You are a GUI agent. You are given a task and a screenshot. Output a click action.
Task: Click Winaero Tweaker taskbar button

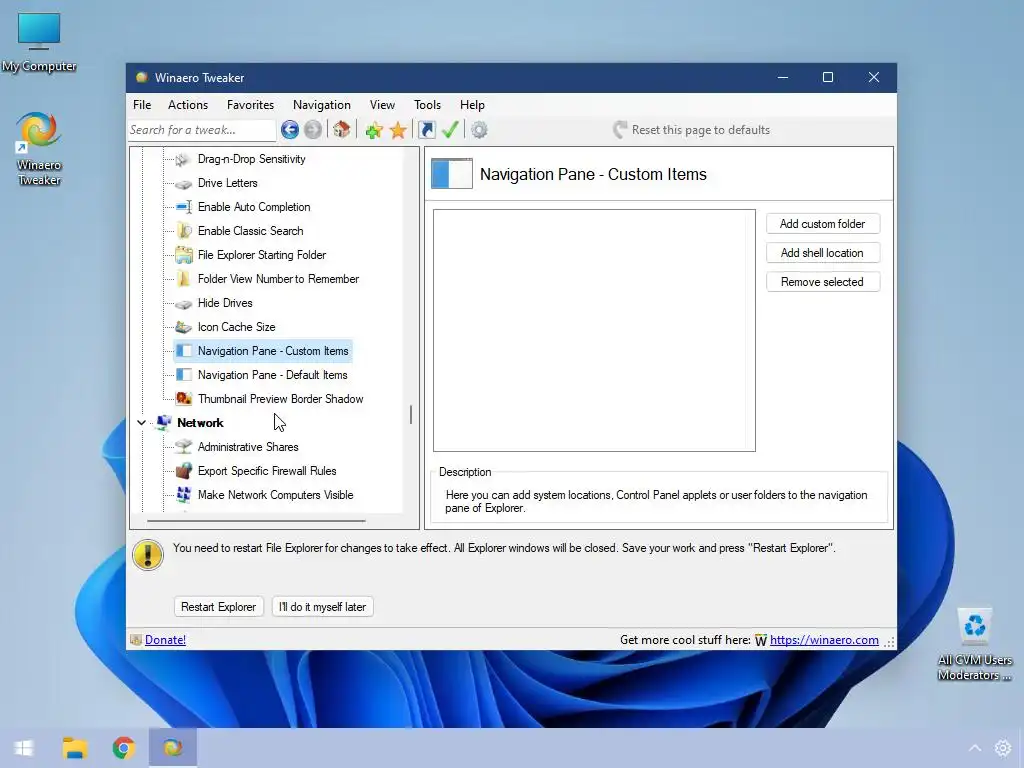[173, 748]
